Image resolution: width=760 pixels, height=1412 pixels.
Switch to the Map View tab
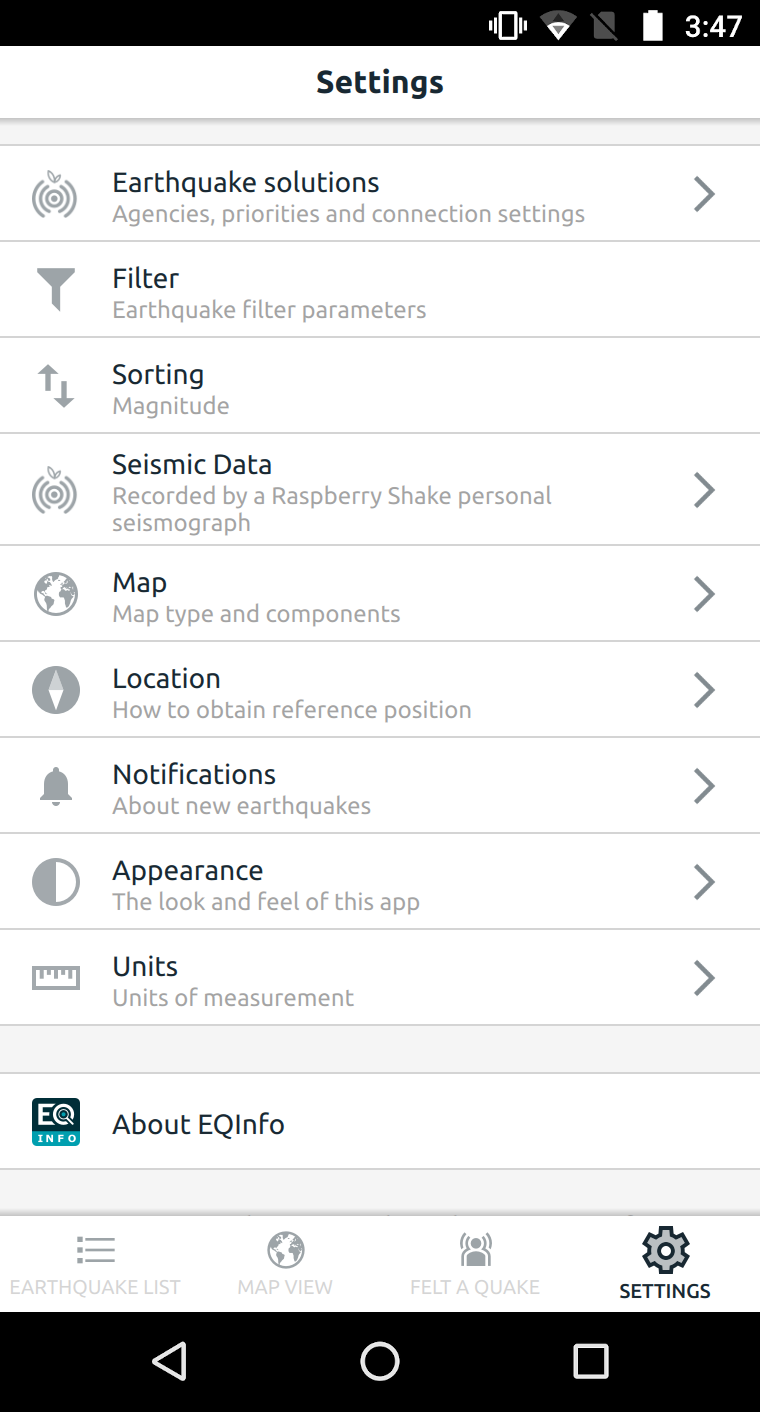point(285,1264)
